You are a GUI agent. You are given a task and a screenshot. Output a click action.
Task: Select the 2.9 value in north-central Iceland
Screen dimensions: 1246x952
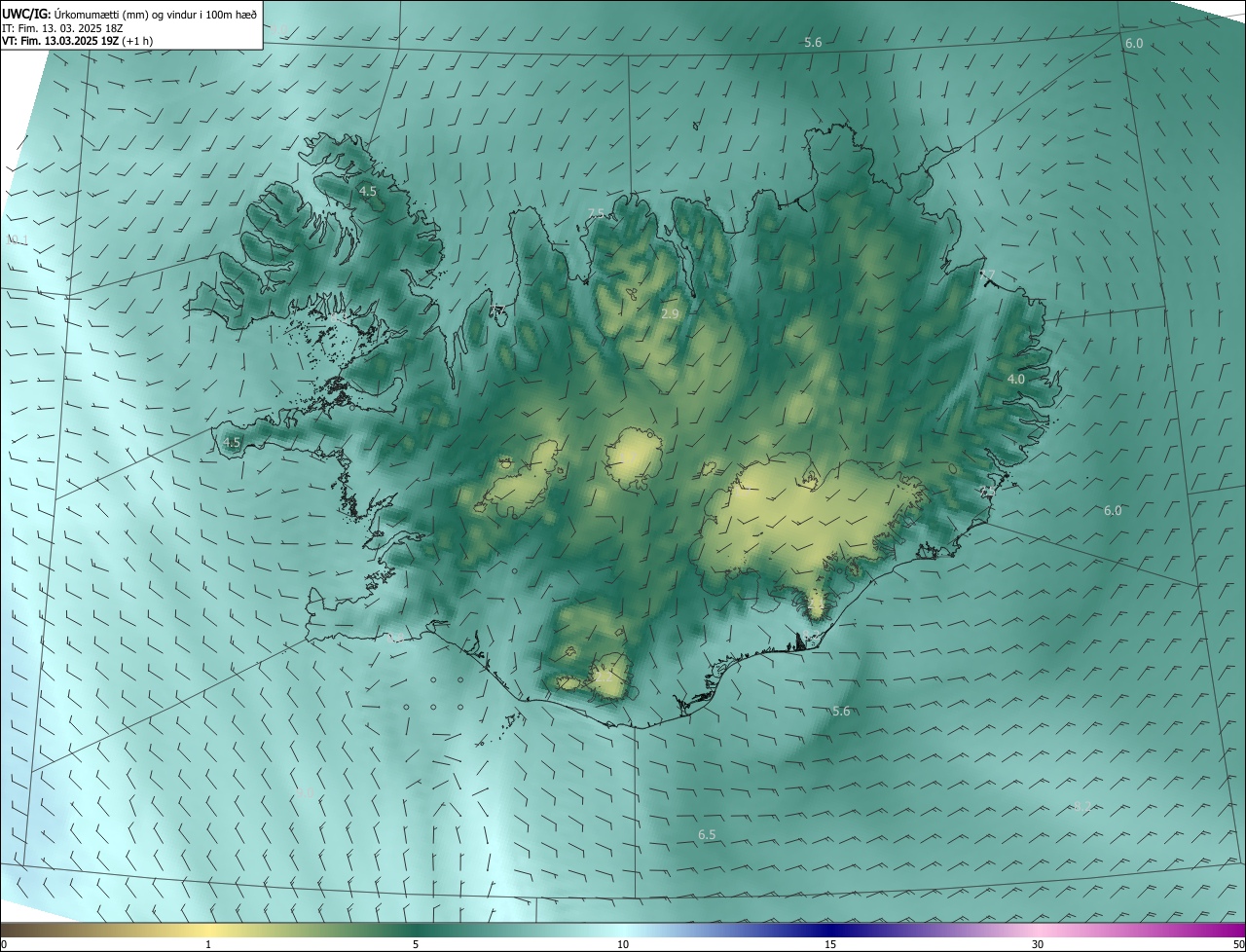670,314
